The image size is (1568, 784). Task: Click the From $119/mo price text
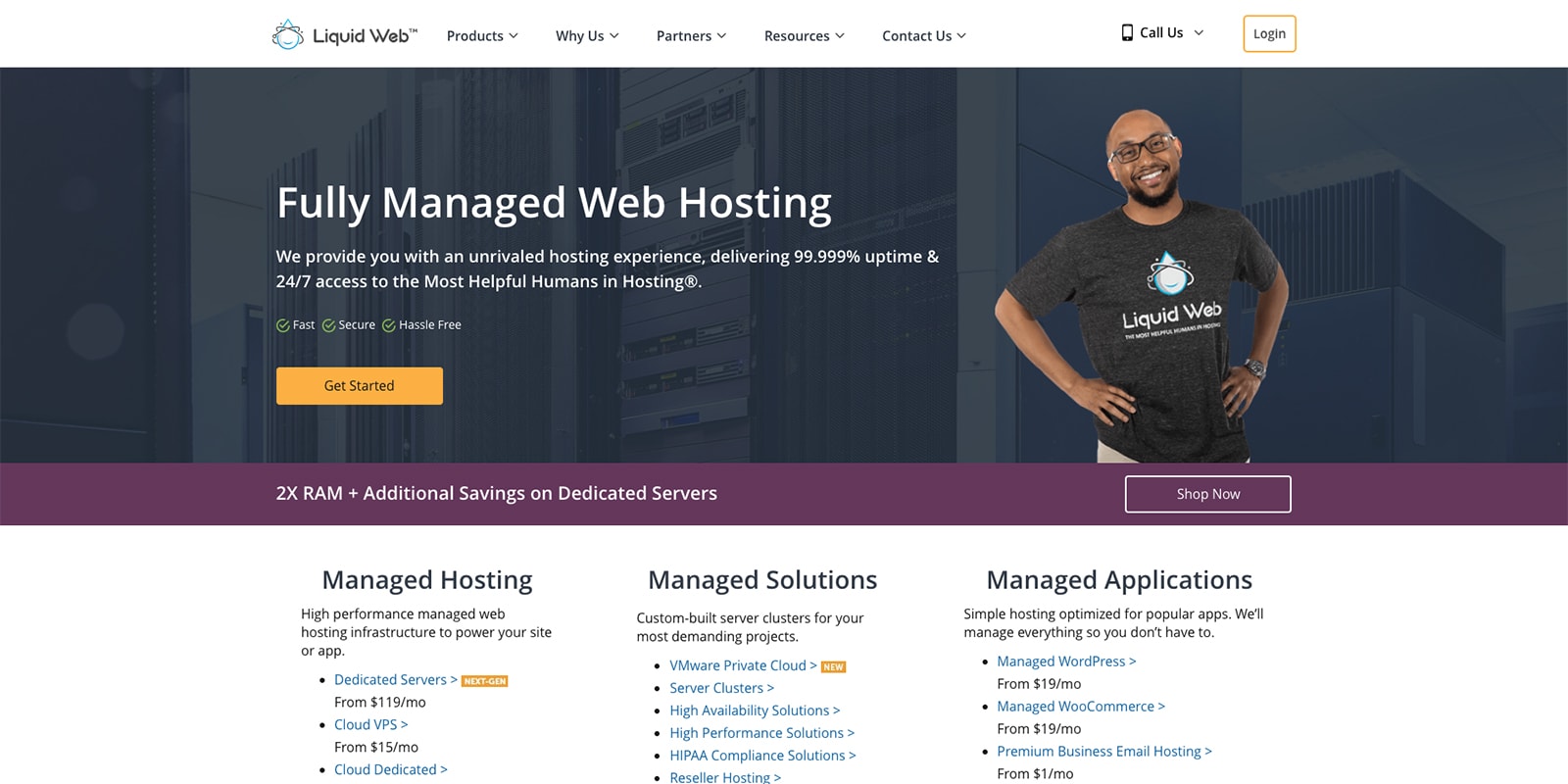380,702
